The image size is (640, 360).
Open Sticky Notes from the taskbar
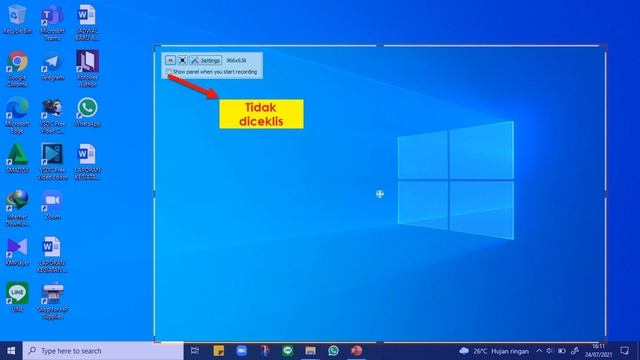219,351
